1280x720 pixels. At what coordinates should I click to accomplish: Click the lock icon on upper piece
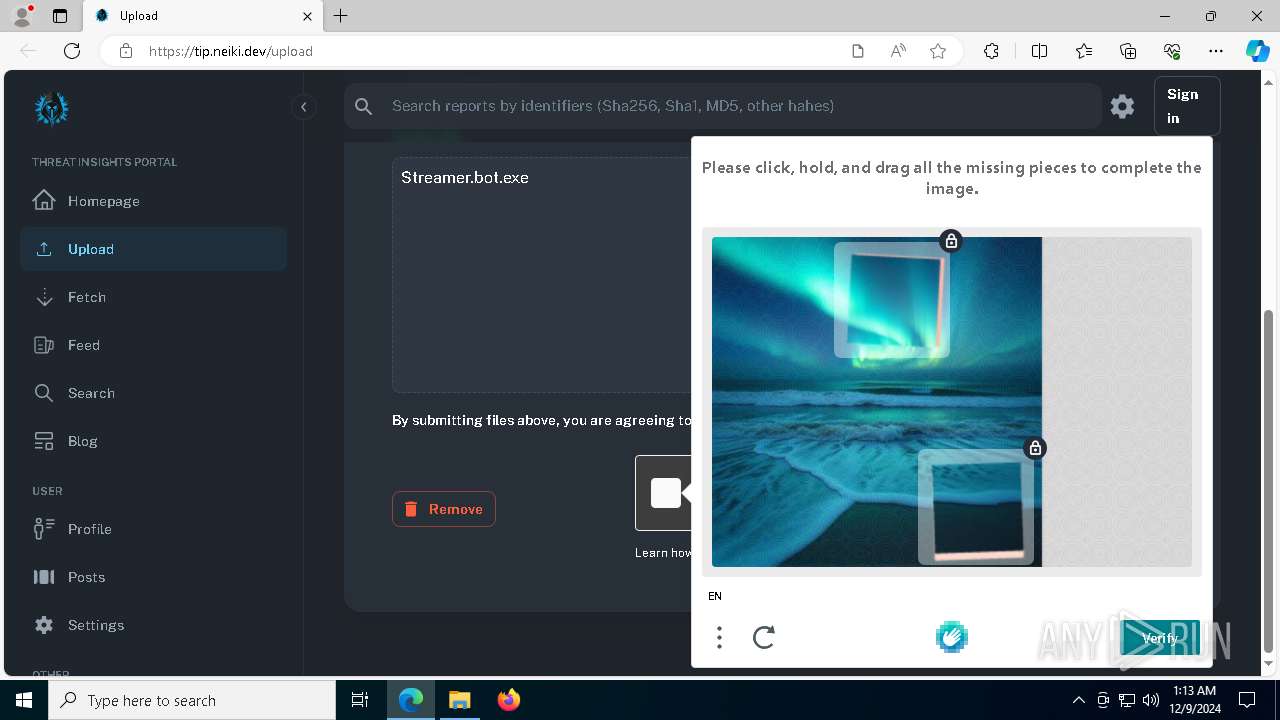951,241
